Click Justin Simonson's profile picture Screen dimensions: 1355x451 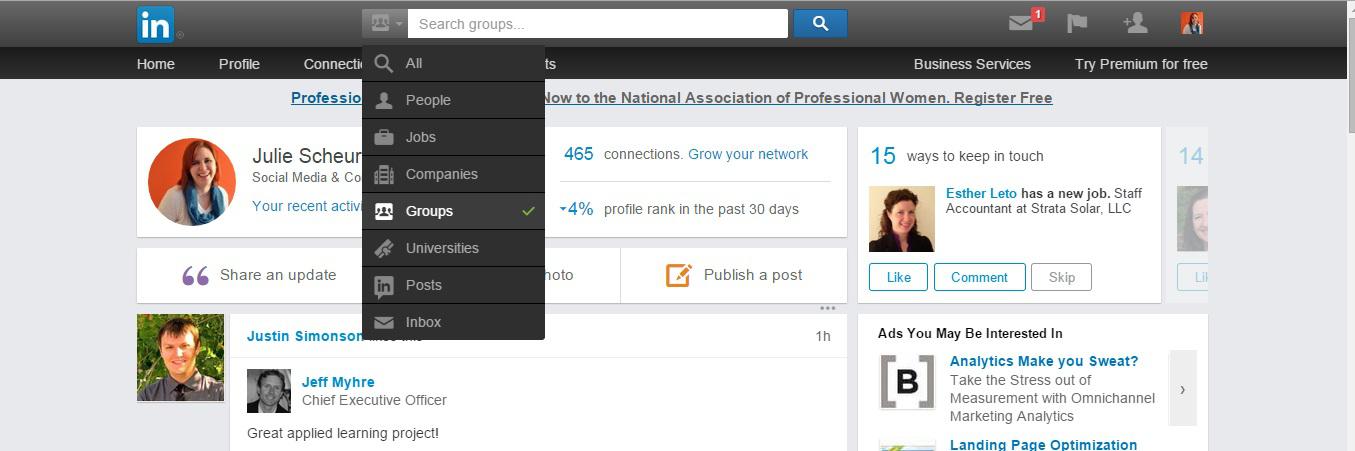180,357
